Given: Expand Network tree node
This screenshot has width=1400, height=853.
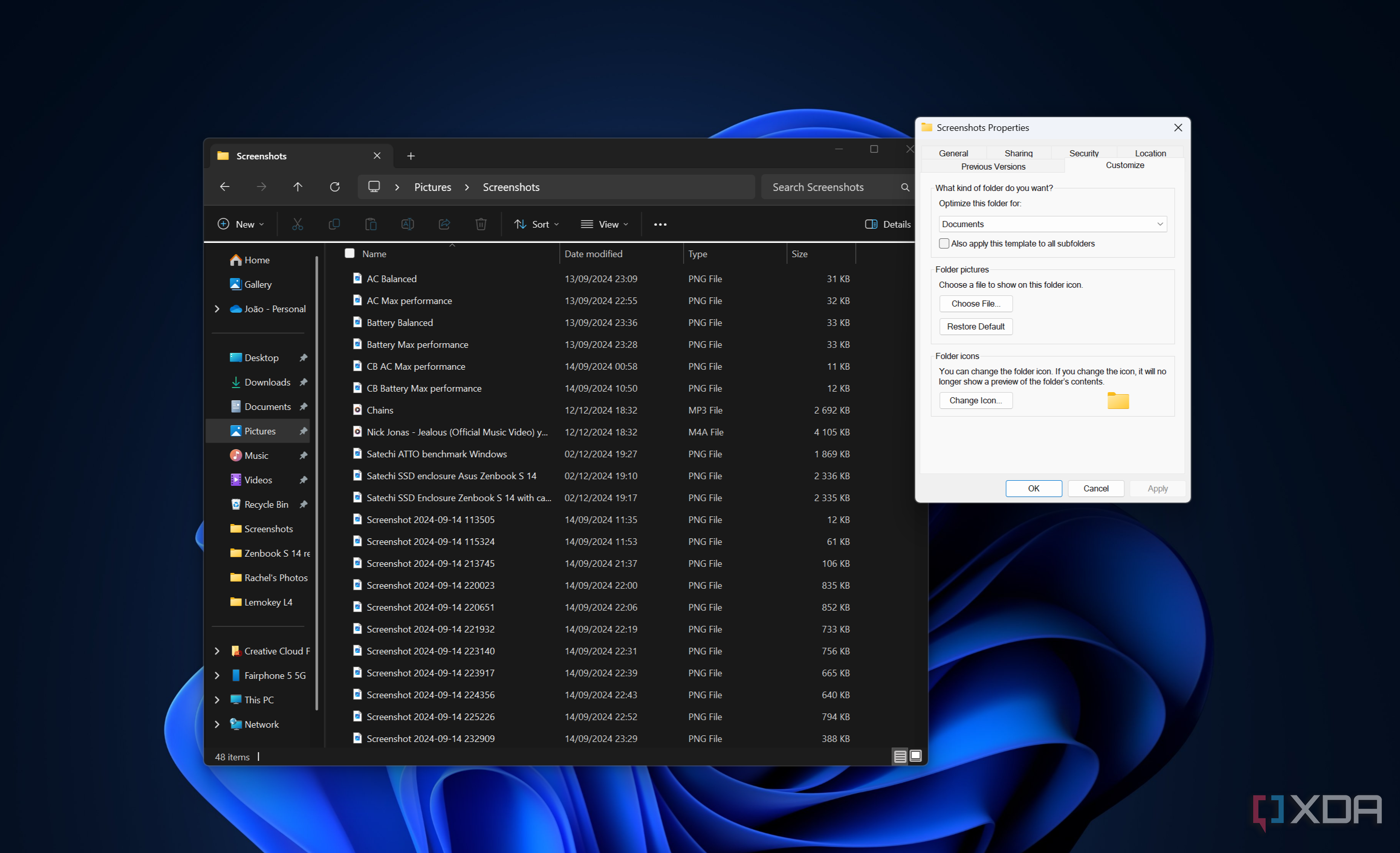Looking at the screenshot, I should [217, 725].
